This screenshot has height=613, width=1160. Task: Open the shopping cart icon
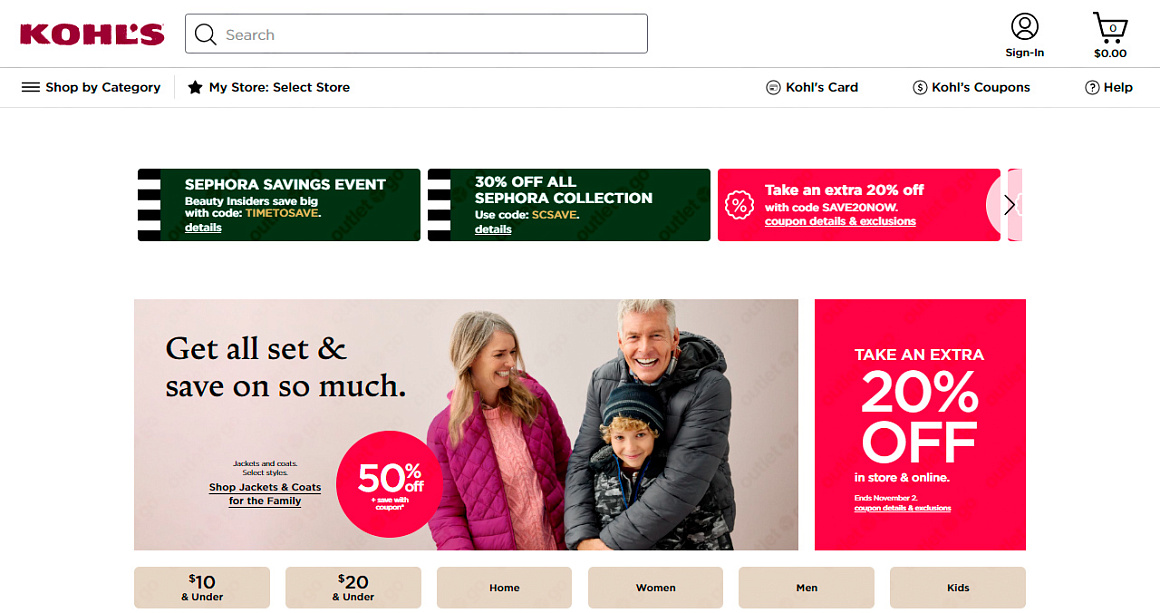[x=1110, y=27]
